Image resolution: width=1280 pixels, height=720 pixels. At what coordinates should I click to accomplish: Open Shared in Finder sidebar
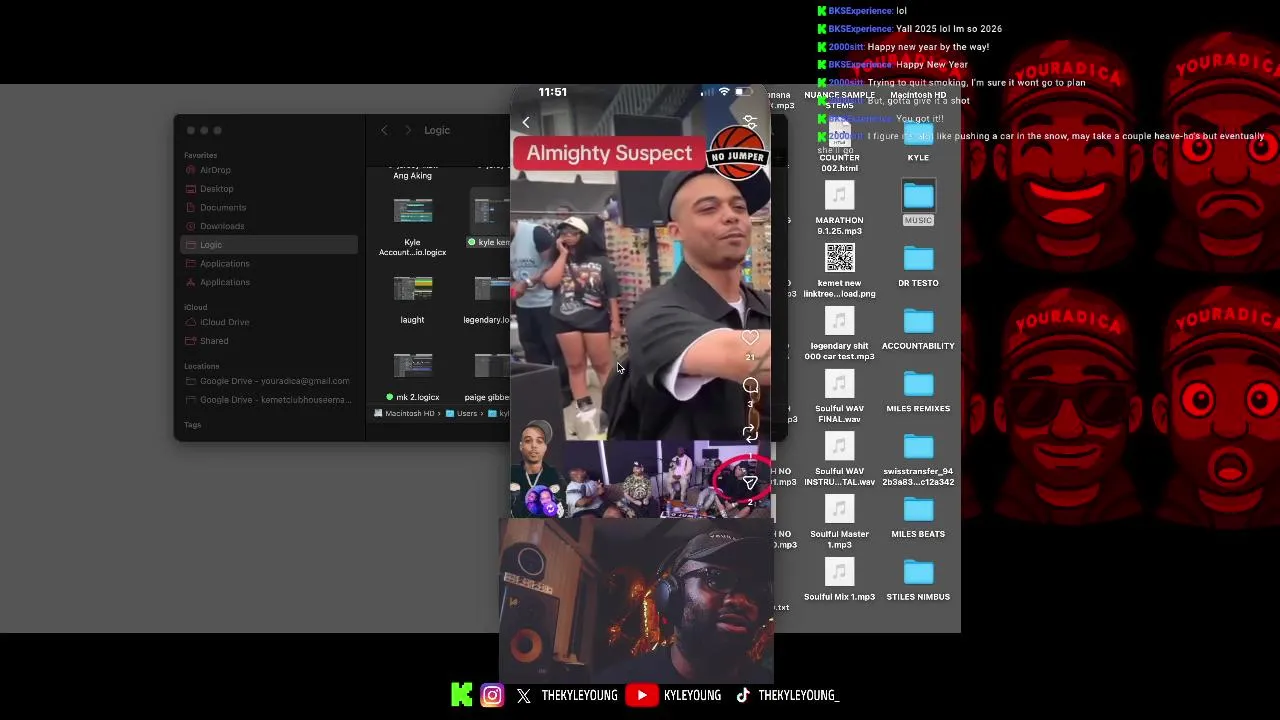[214, 341]
